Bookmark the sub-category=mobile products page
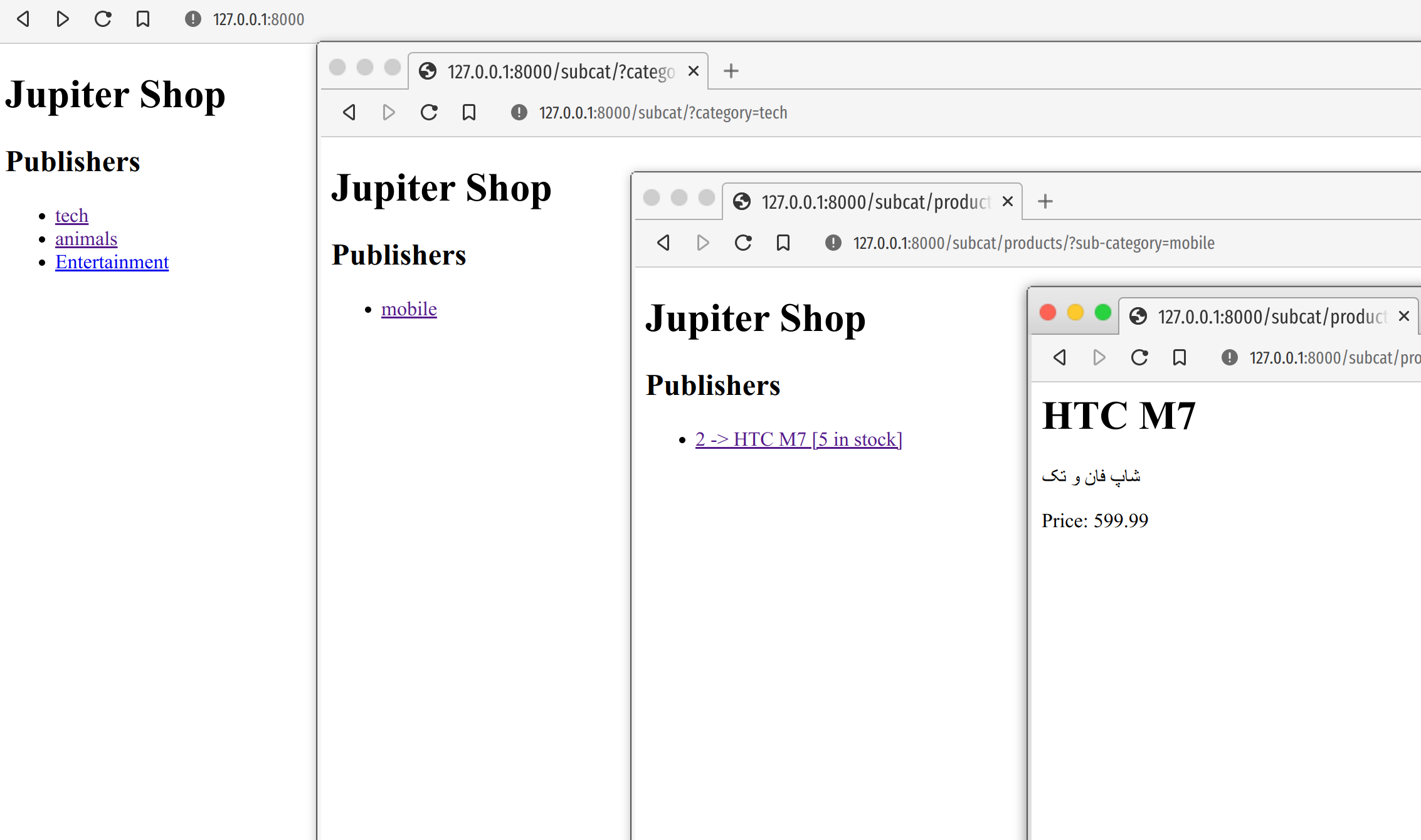The height and width of the screenshot is (840, 1421). 783,243
